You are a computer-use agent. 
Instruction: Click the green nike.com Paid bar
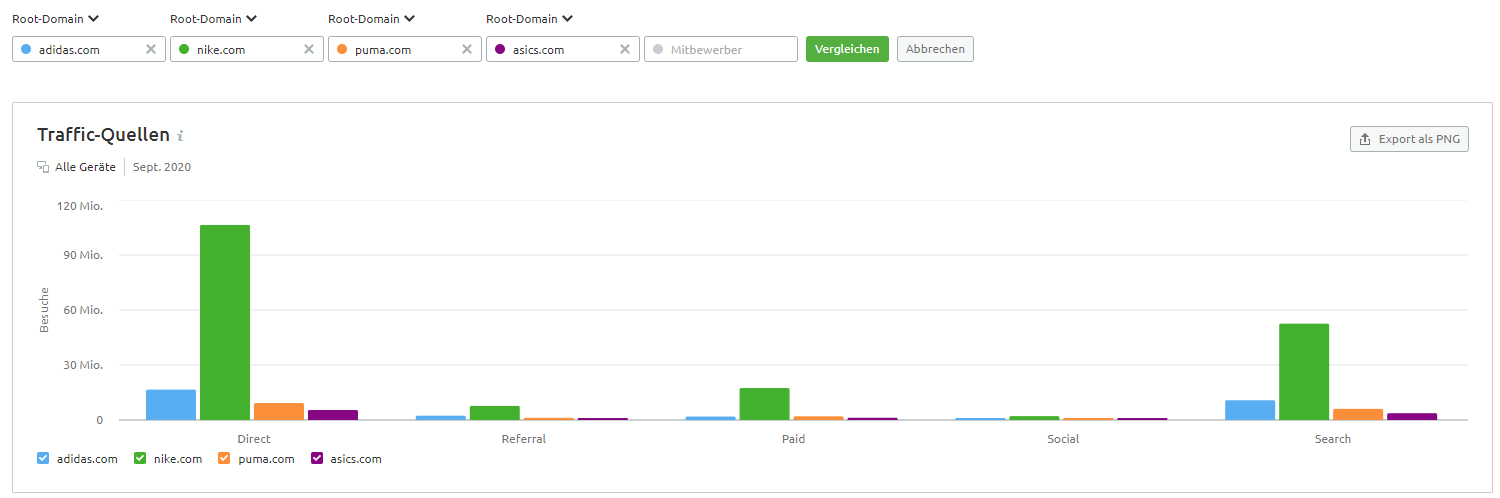click(765, 404)
